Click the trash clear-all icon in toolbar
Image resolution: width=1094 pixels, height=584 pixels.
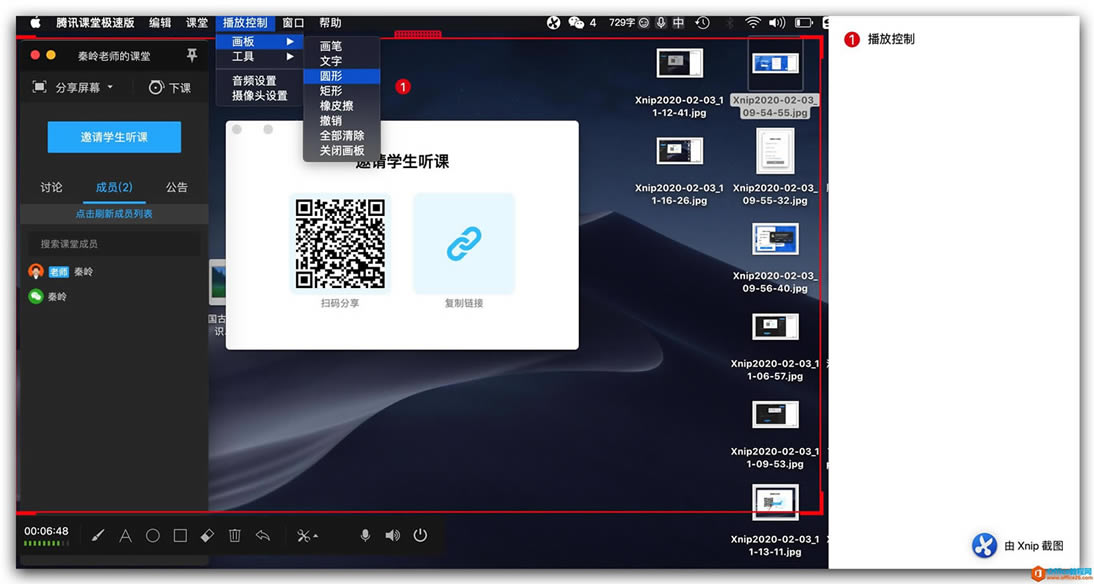(235, 536)
